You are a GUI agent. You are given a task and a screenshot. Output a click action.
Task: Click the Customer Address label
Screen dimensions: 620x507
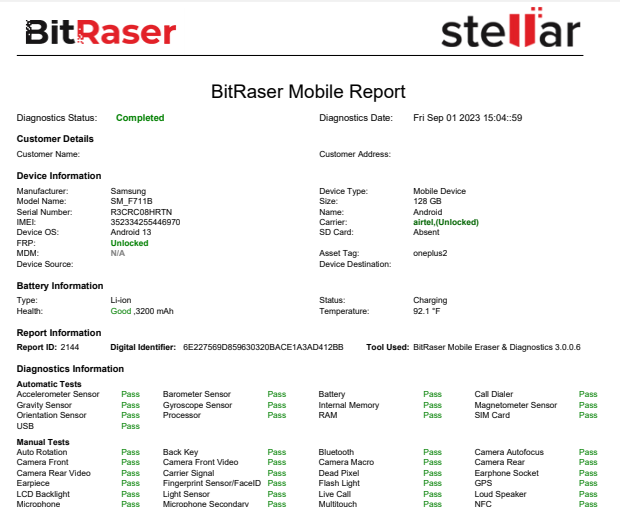click(355, 154)
